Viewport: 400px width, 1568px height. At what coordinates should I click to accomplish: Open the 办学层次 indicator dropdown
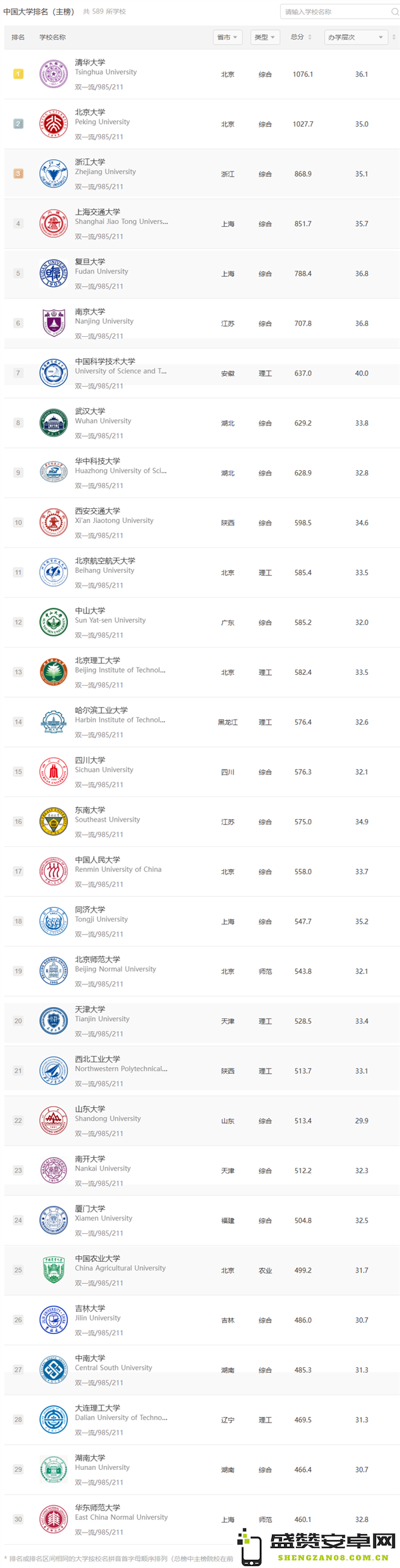coord(355,37)
